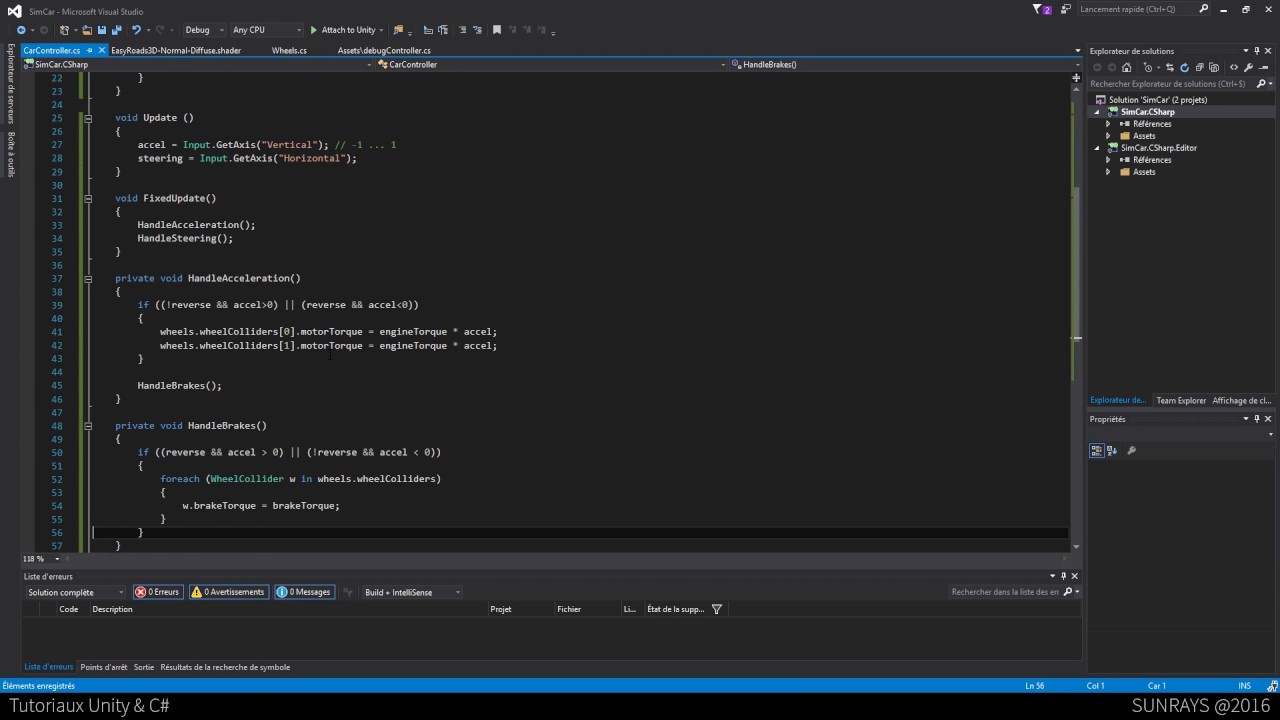
Task: Click the open file folder icon
Action: tap(87, 30)
